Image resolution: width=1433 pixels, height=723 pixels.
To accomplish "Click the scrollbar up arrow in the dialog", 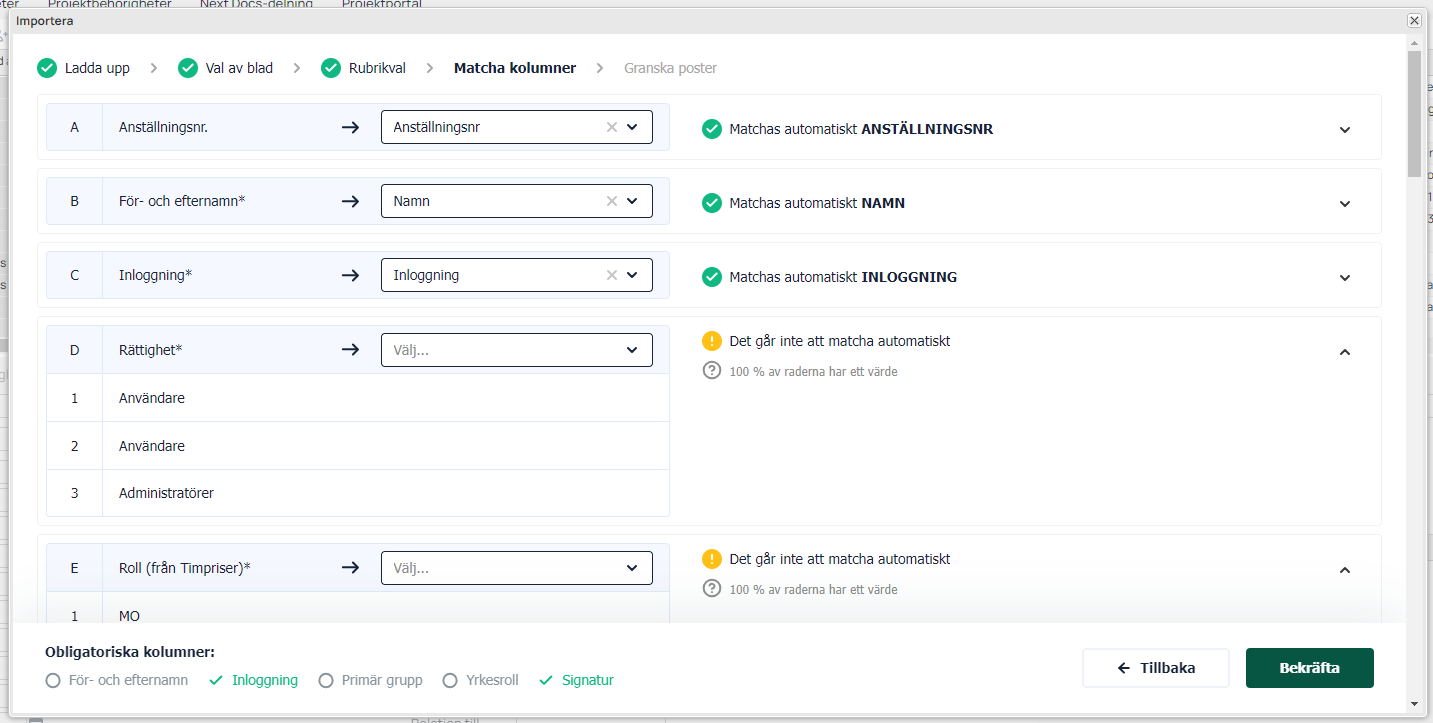I will (1414, 42).
